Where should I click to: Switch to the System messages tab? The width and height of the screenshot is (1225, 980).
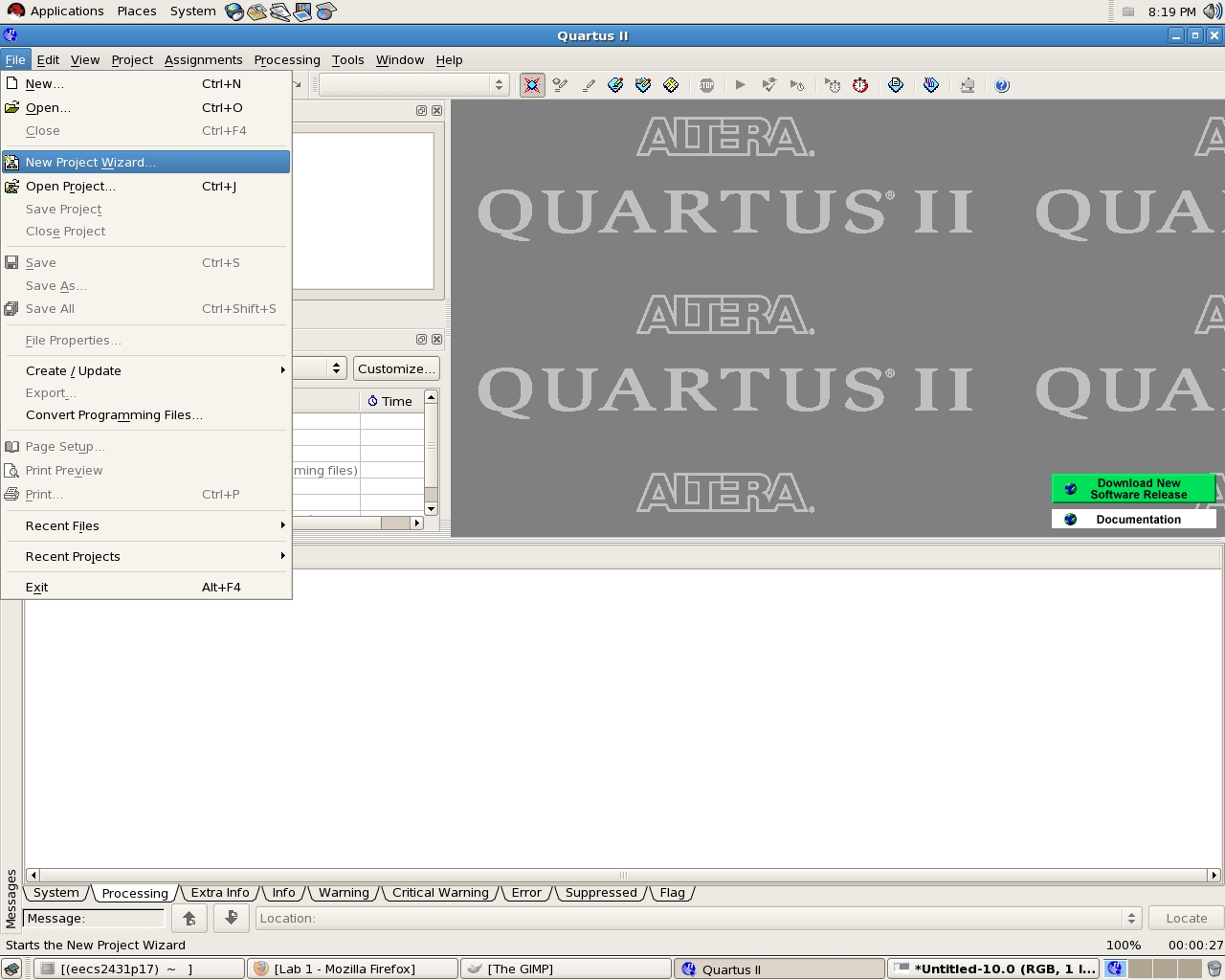pyautogui.click(x=56, y=892)
